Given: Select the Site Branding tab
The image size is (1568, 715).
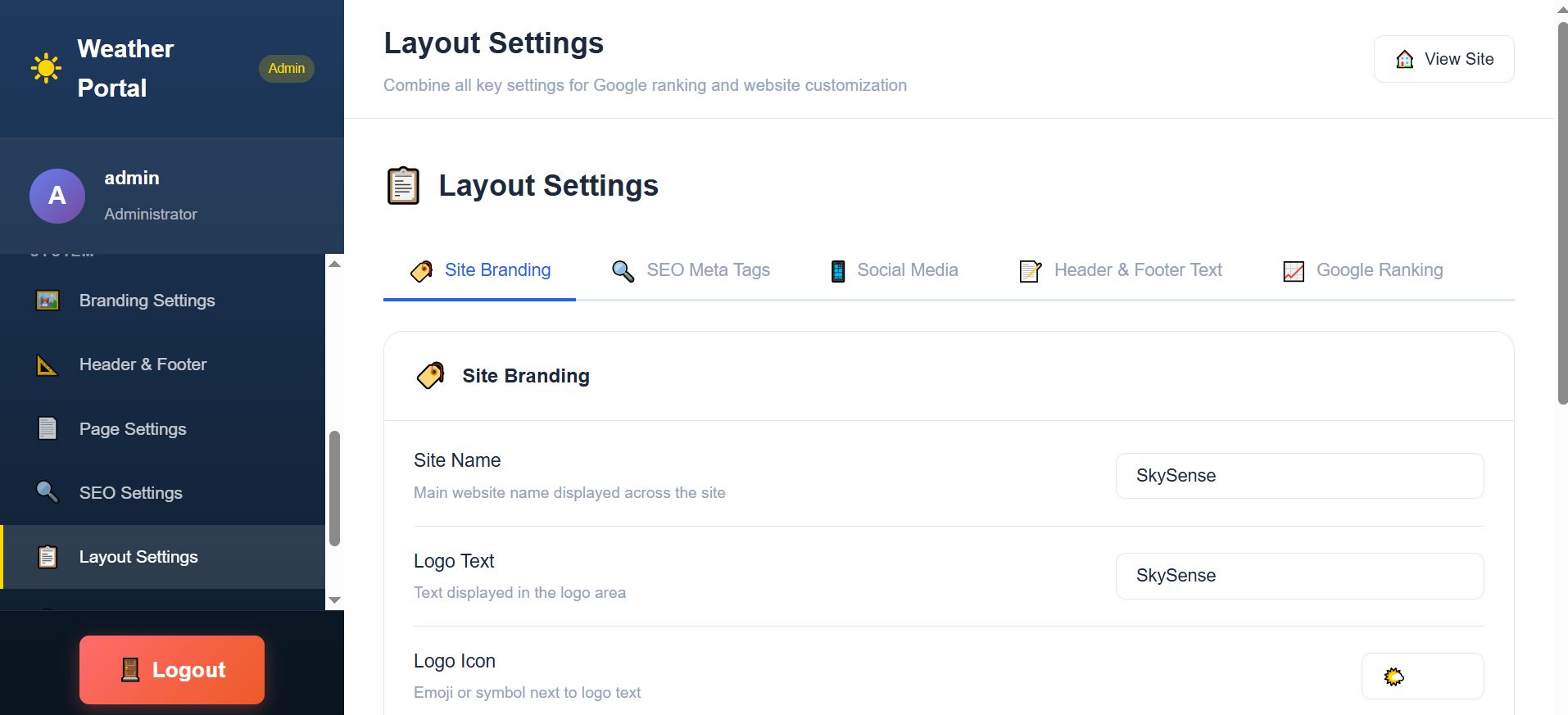Looking at the screenshot, I should click(480, 270).
